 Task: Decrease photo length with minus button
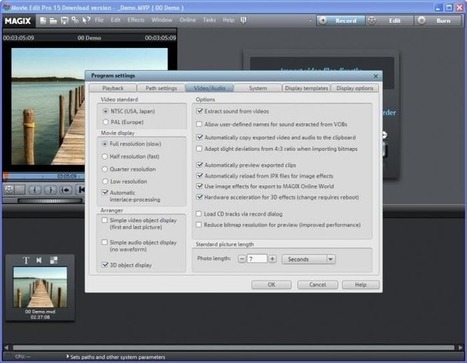242,259
